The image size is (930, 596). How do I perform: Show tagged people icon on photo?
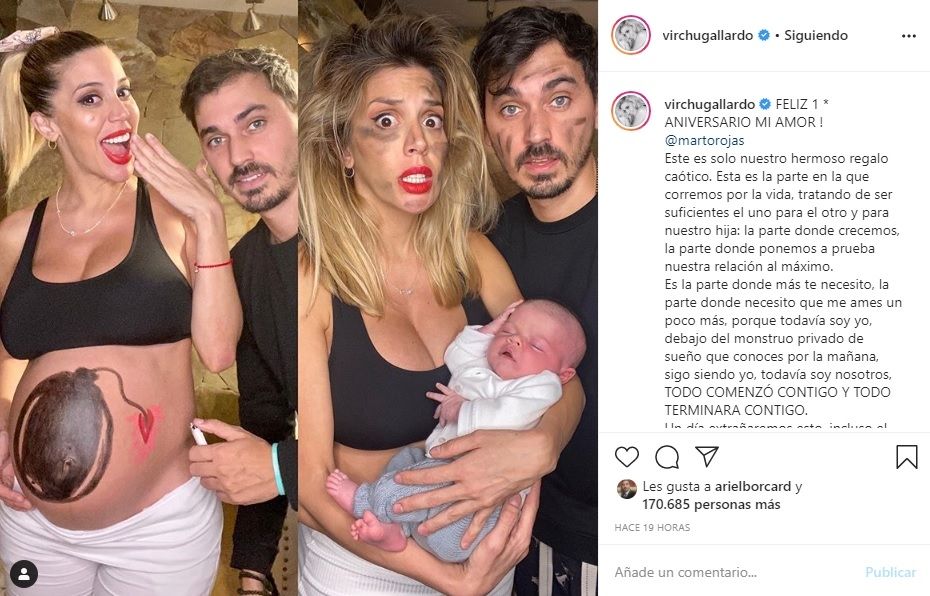(24, 573)
